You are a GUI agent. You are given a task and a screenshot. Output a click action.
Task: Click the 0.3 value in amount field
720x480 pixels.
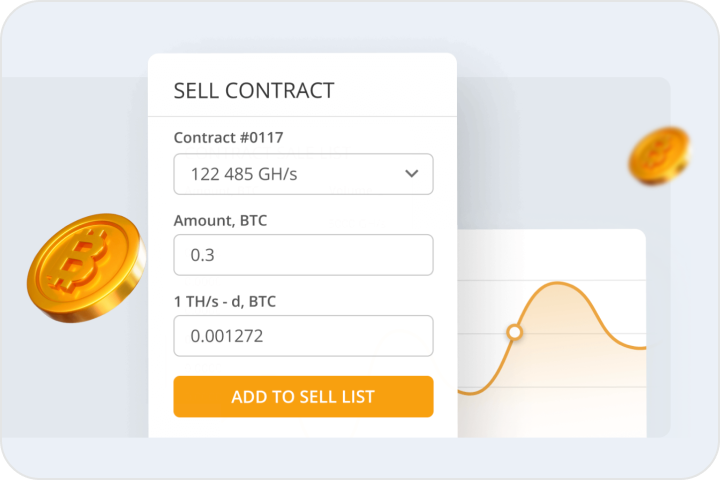click(203, 256)
